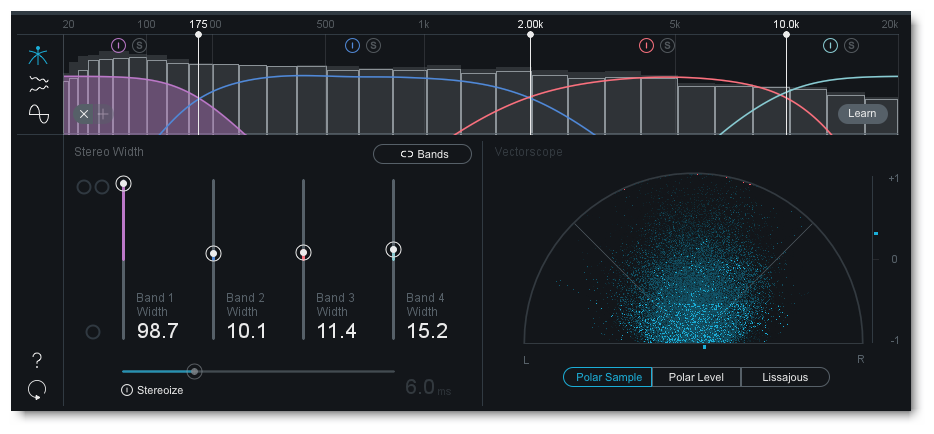Click the Stereo Width panel label
934x434 pixels.
[x=109, y=152]
